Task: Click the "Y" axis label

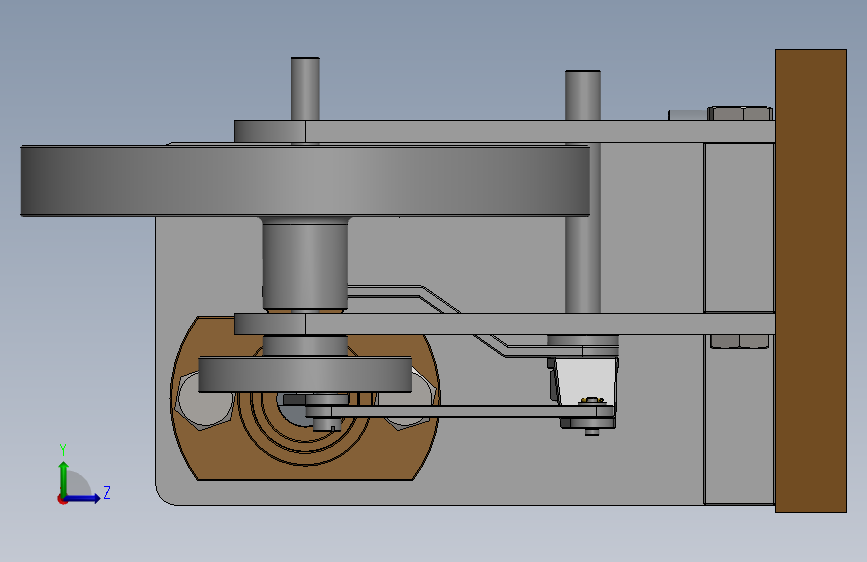Action: point(63,450)
